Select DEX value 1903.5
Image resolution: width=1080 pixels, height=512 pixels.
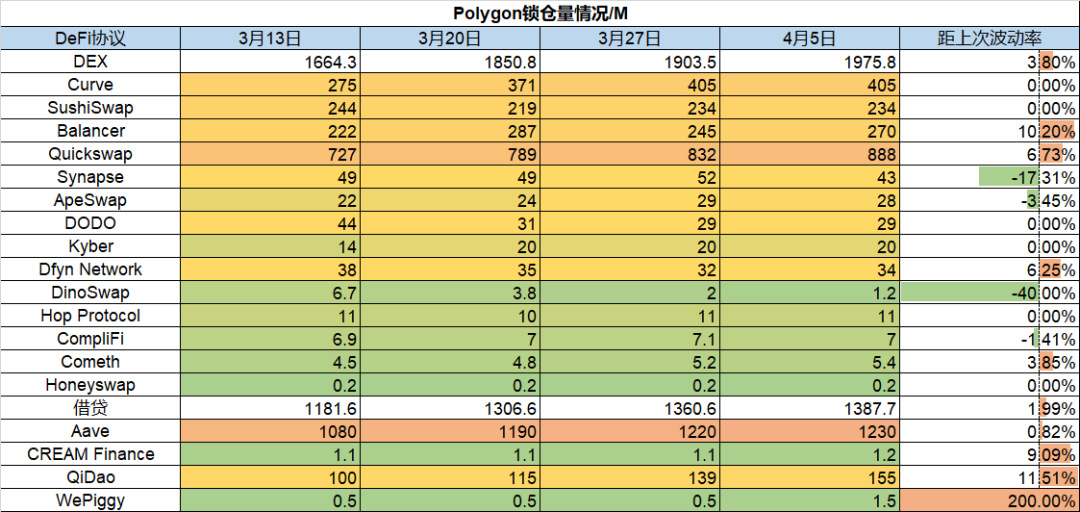(630, 63)
